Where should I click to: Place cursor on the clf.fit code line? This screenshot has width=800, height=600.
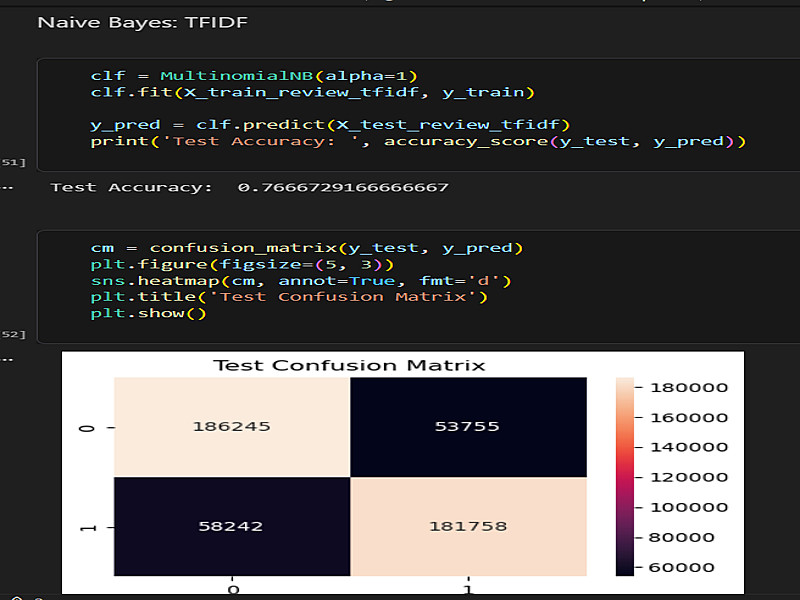pyautogui.click(x=313, y=93)
